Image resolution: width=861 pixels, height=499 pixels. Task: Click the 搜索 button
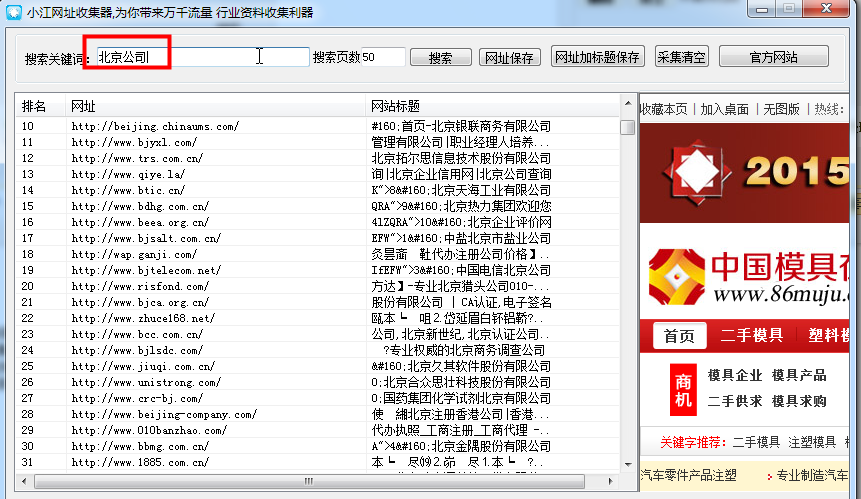pos(440,58)
